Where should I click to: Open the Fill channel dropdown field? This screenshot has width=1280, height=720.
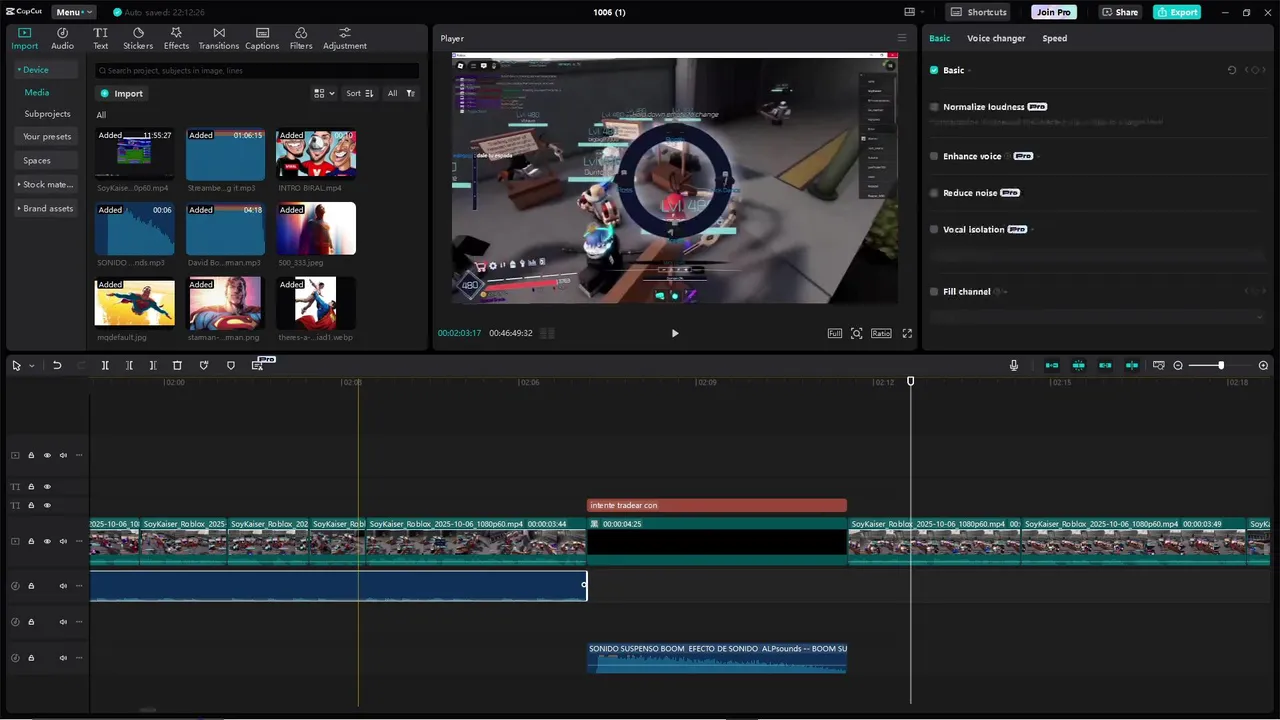pos(1097,317)
